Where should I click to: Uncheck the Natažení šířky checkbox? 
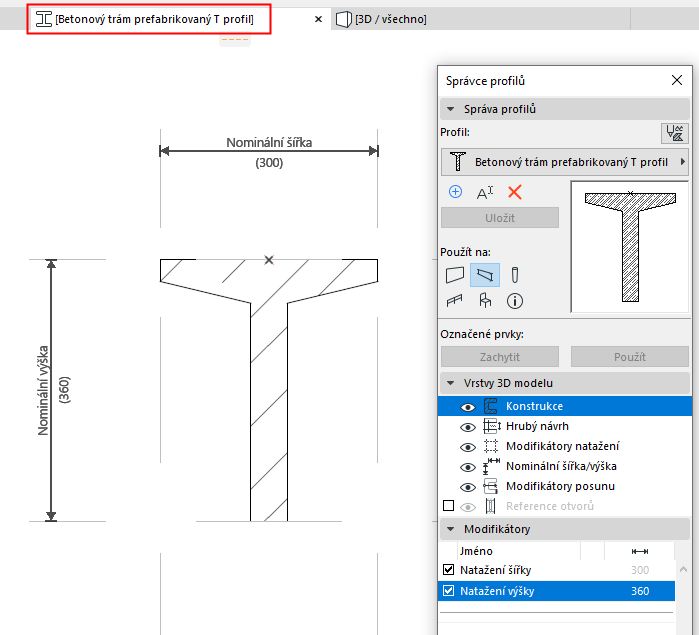coord(448,570)
